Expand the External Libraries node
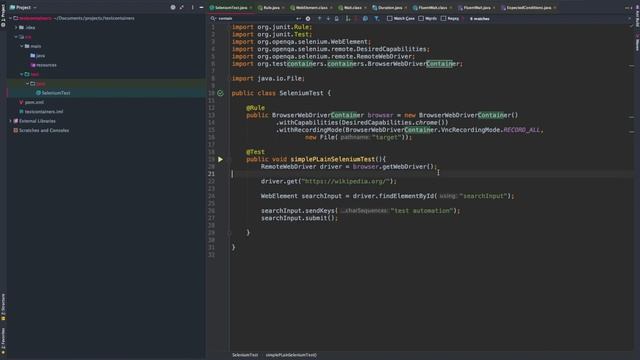This screenshot has height=360, width=640. point(11,121)
